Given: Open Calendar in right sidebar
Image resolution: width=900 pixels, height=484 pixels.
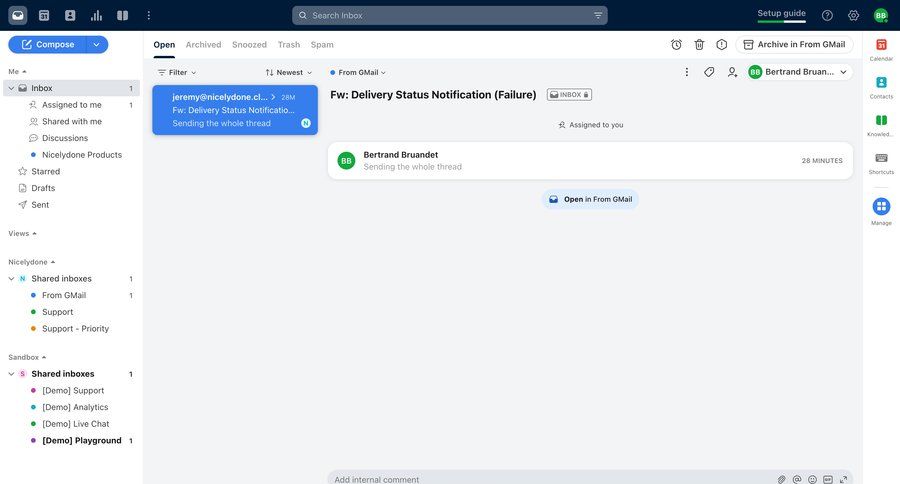Looking at the screenshot, I should [881, 49].
